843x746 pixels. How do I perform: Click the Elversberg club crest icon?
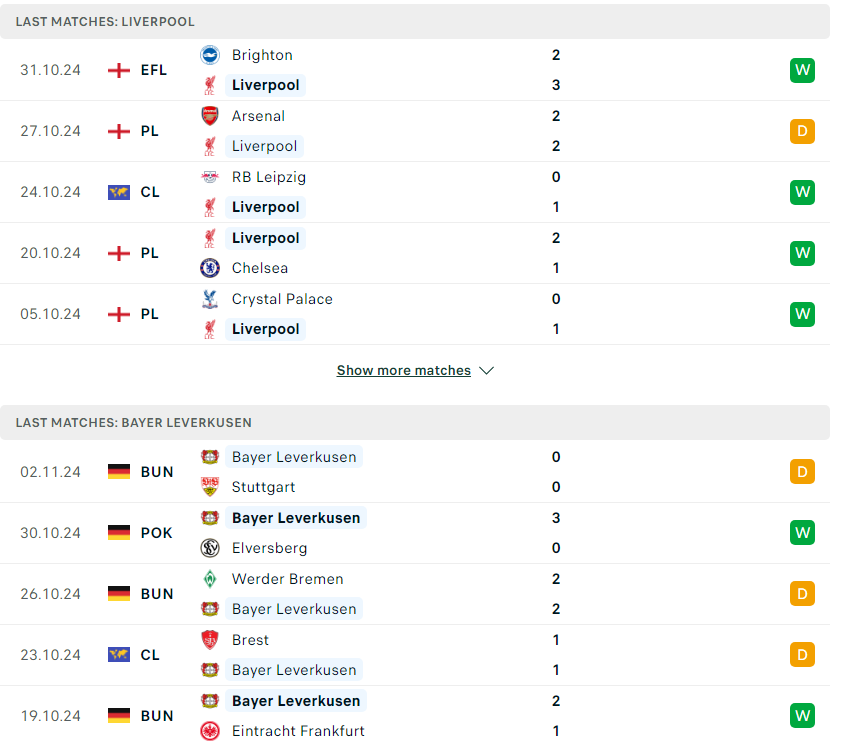click(210, 548)
